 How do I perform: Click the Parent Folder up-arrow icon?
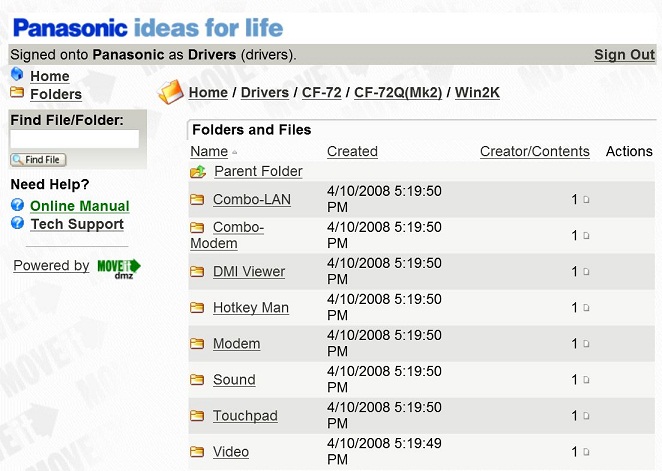(198, 171)
